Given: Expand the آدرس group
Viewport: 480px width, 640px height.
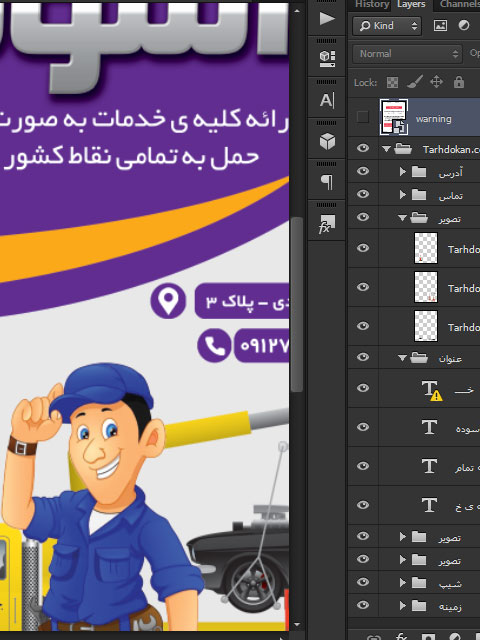Looking at the screenshot, I should tap(402, 171).
